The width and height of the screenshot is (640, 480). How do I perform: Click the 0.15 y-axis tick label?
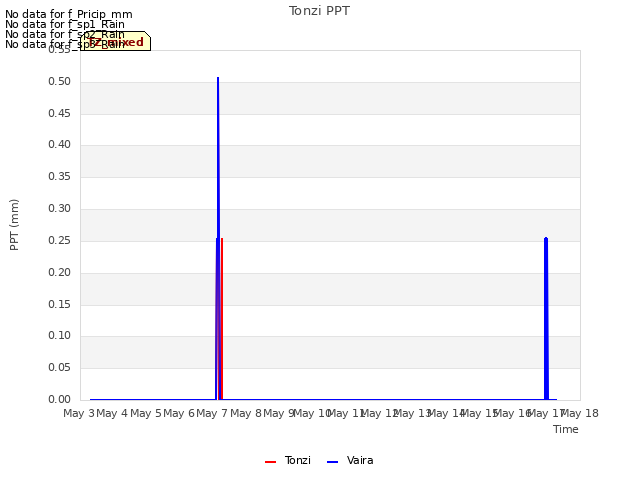click(x=60, y=304)
